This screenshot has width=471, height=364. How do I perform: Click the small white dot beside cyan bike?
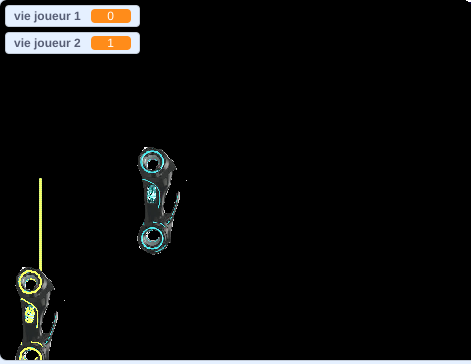click(x=186, y=180)
